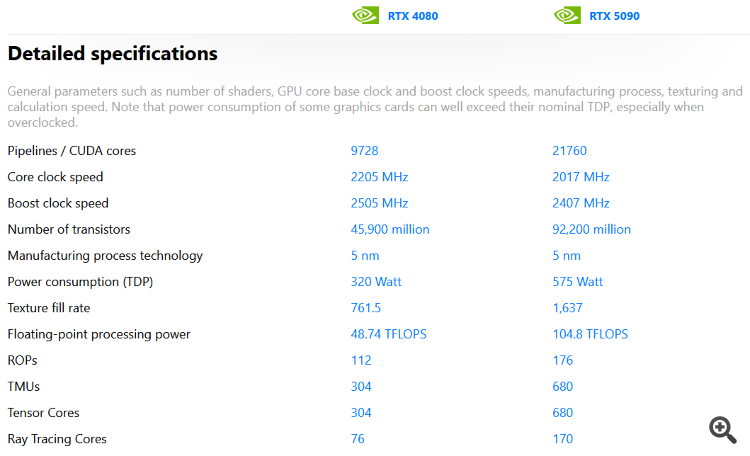This screenshot has height=456, width=750.
Task: Click the 575 Watt TDP value
Action: [577, 282]
